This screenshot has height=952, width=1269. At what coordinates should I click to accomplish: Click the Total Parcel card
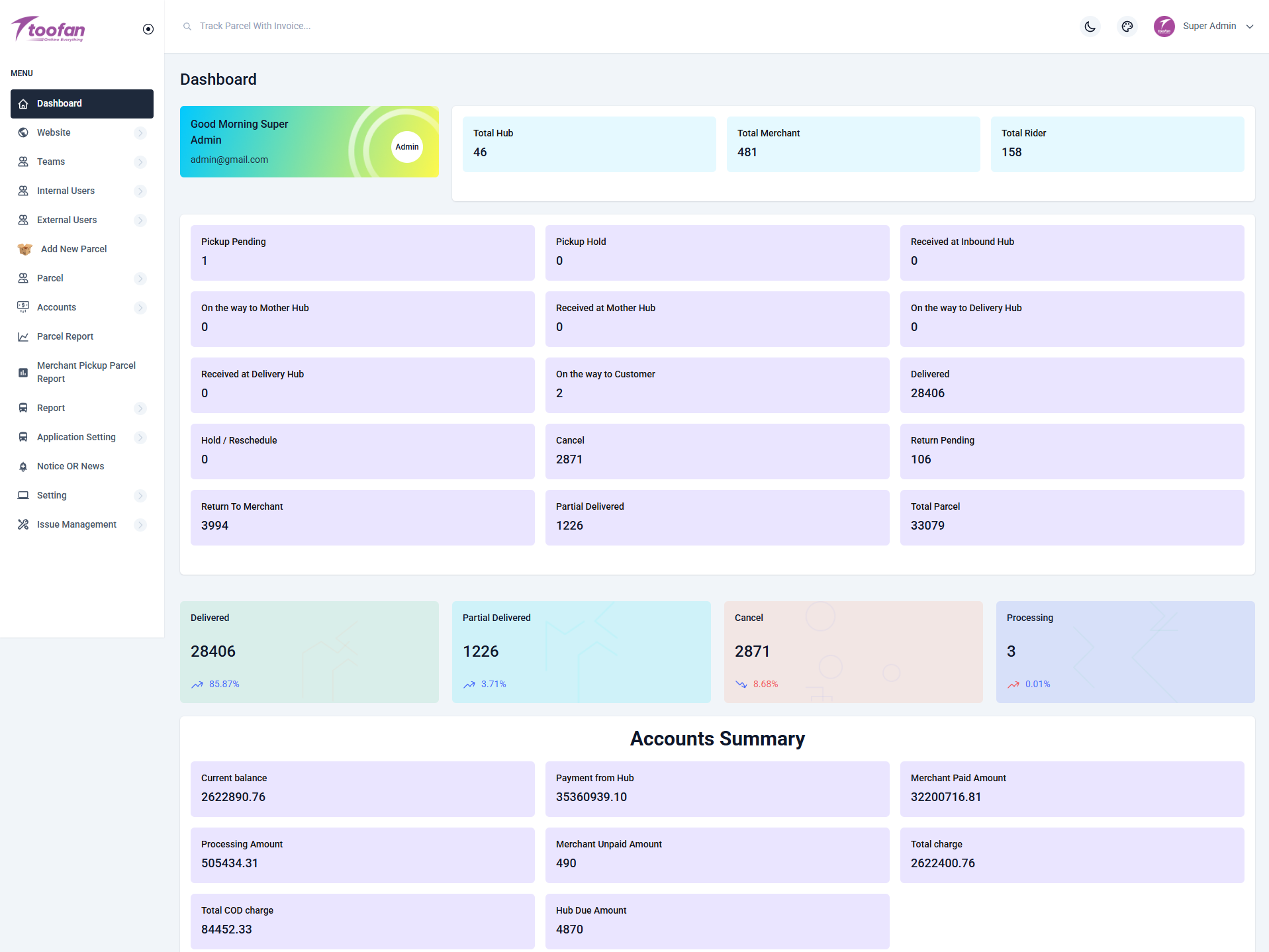point(1071,517)
